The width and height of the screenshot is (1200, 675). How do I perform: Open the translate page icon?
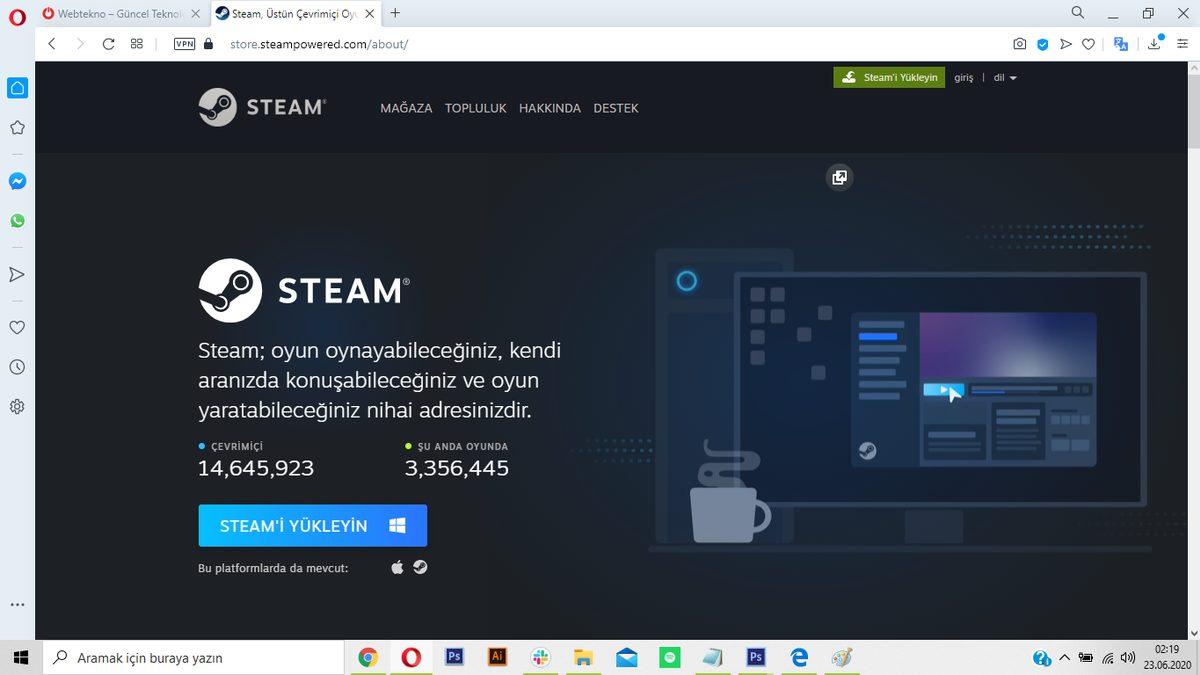1121,44
